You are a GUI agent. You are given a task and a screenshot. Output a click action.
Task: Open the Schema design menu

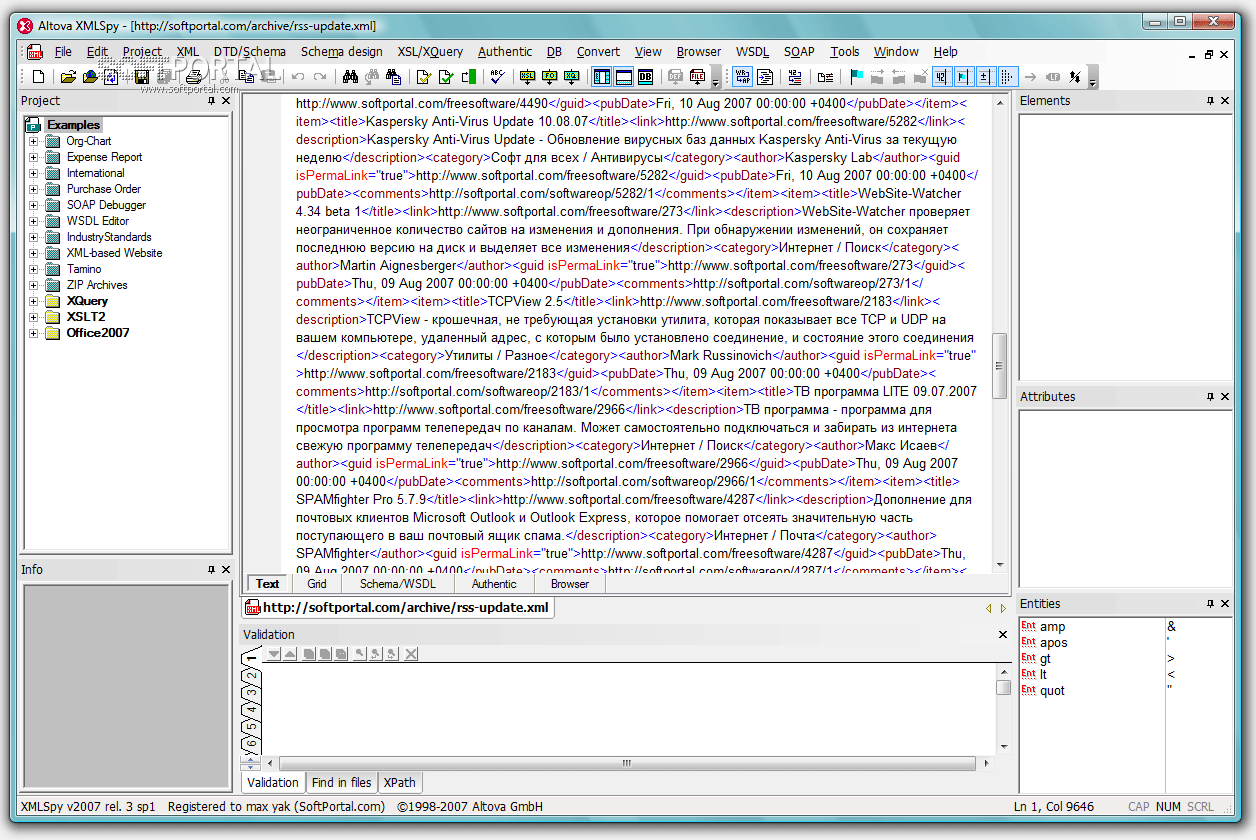pyautogui.click(x=341, y=52)
